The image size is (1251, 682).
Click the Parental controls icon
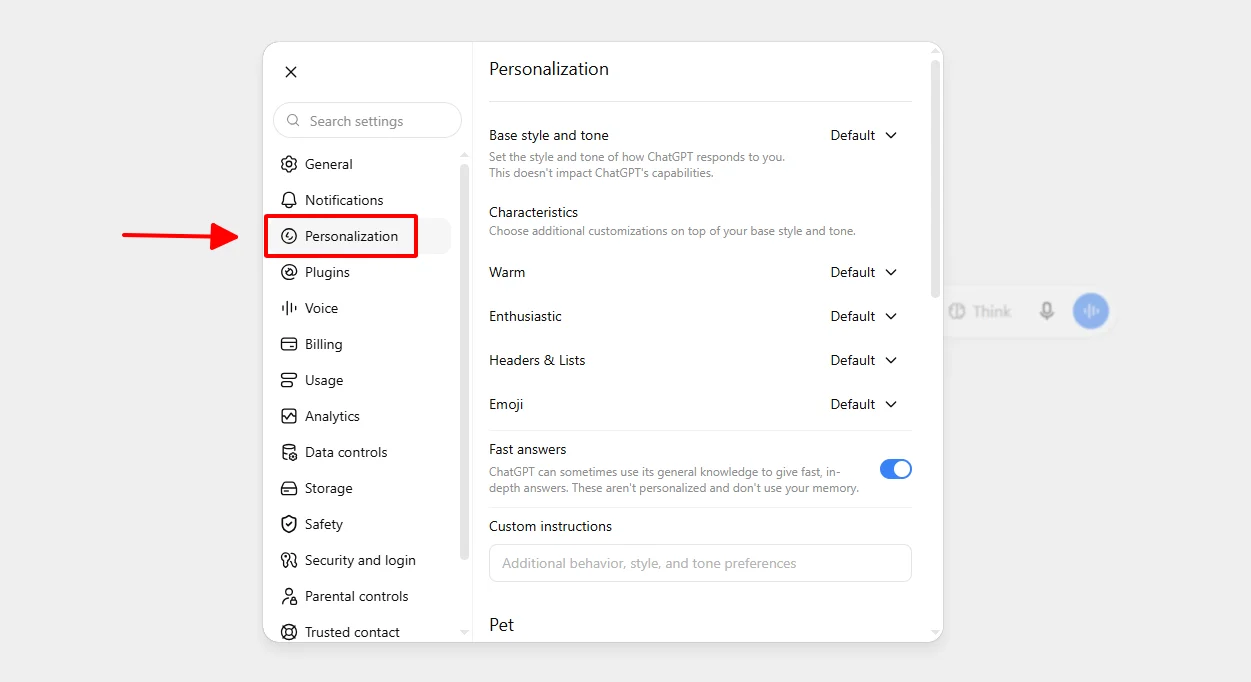coord(289,596)
